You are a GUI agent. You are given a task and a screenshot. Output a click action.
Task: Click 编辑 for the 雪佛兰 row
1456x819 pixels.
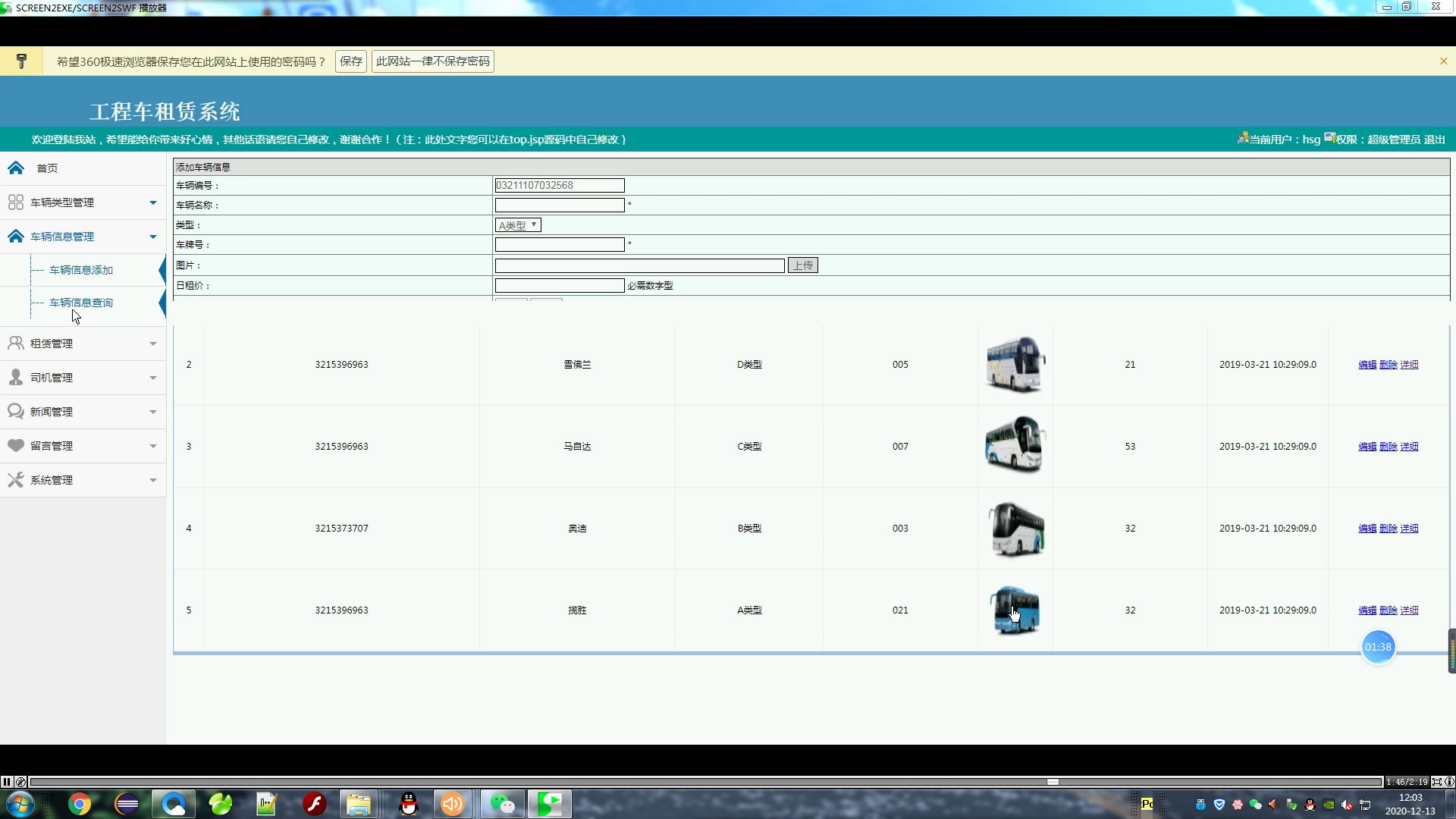[1367, 365]
